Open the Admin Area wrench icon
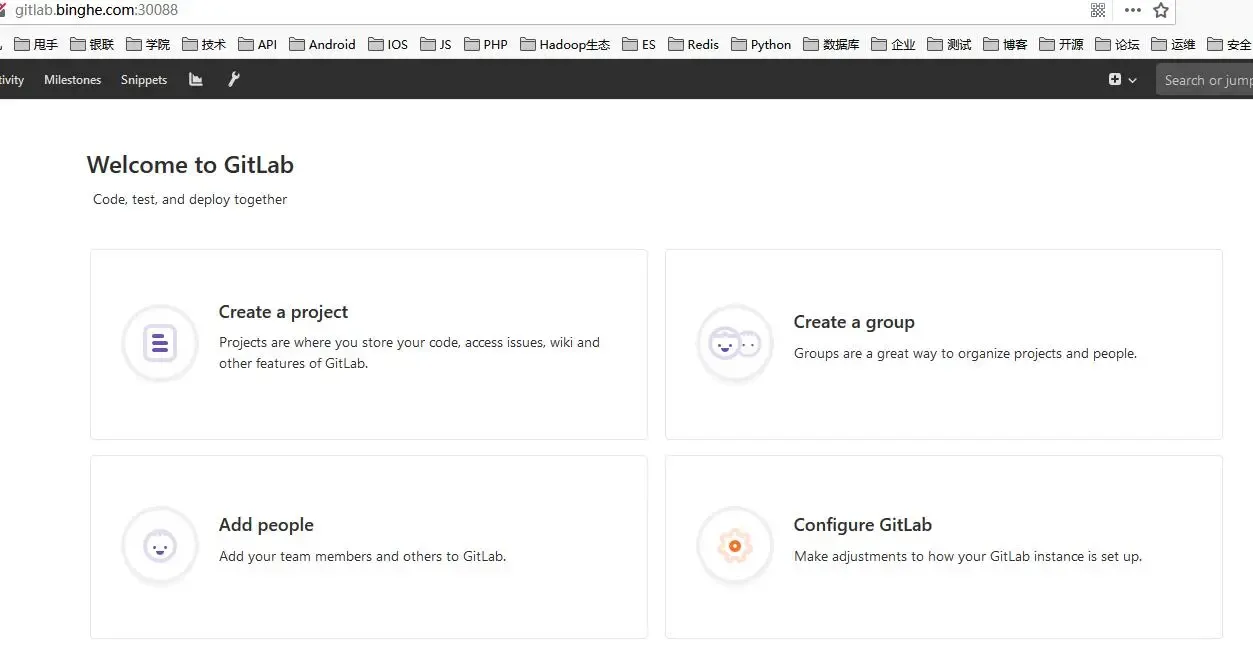This screenshot has height=659, width=1253. click(233, 79)
